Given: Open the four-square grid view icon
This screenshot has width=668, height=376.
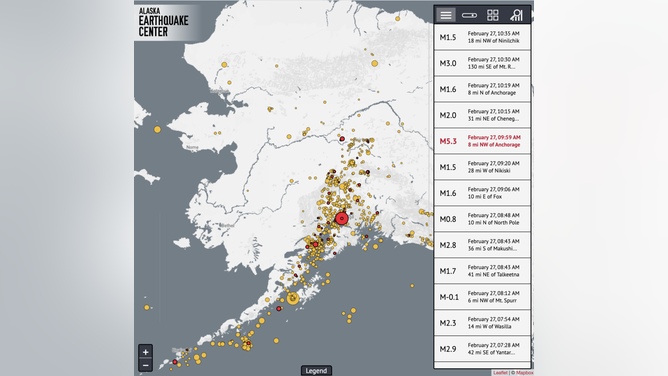Looking at the screenshot, I should point(492,15).
